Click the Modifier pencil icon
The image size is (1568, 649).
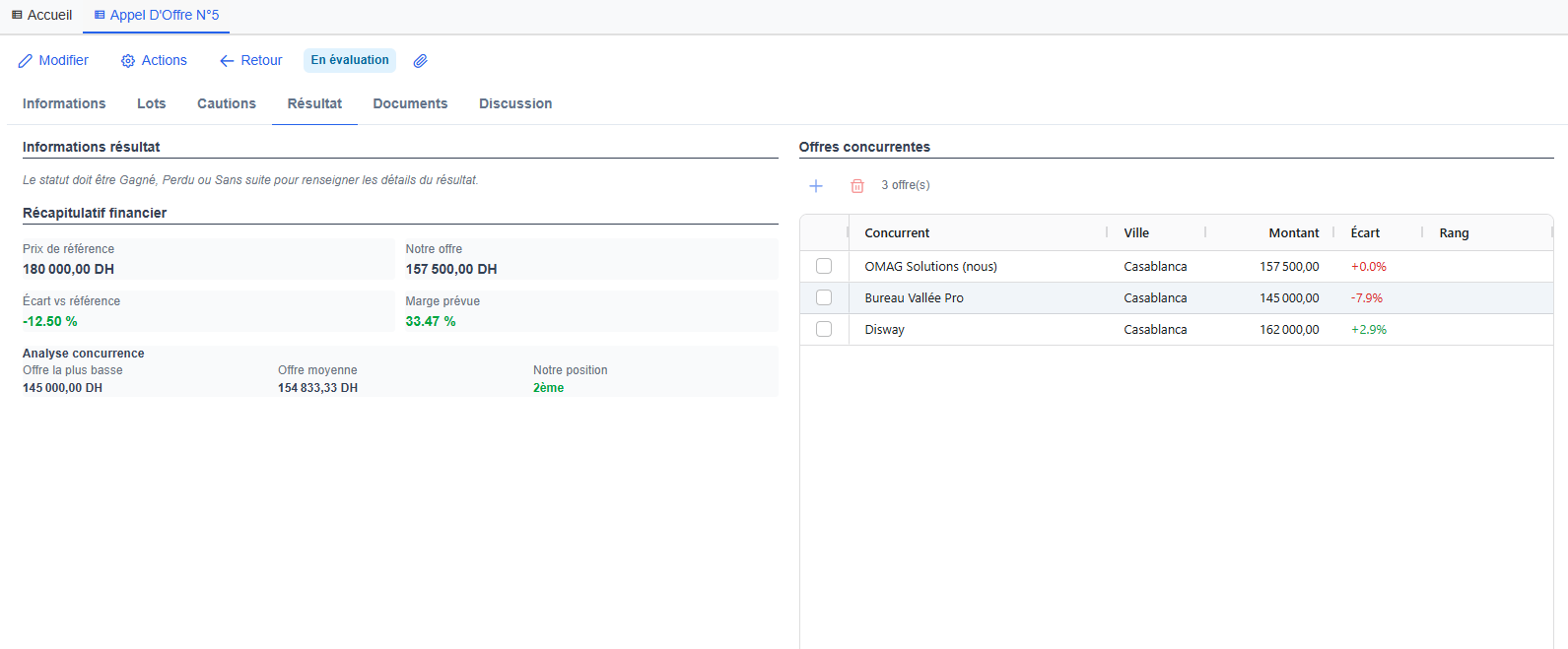pyautogui.click(x=27, y=61)
